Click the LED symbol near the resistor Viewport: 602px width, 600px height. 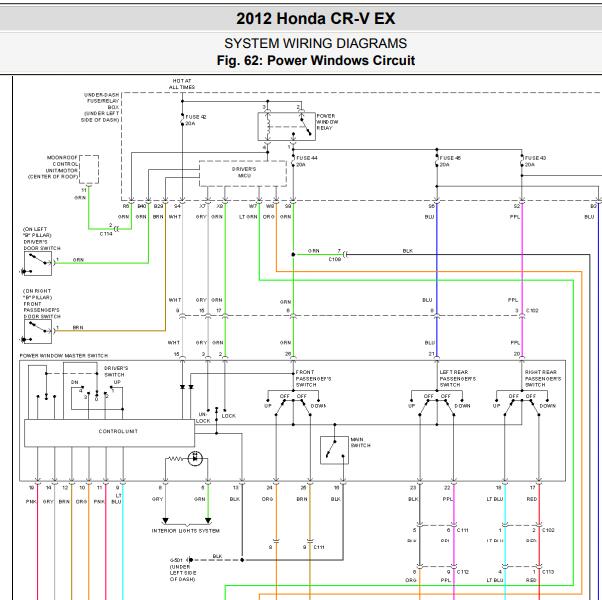coord(195,458)
